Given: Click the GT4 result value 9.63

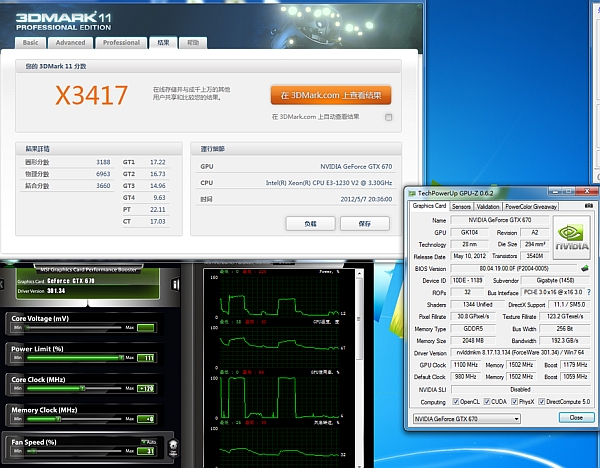Looking at the screenshot, I should click(160, 198).
